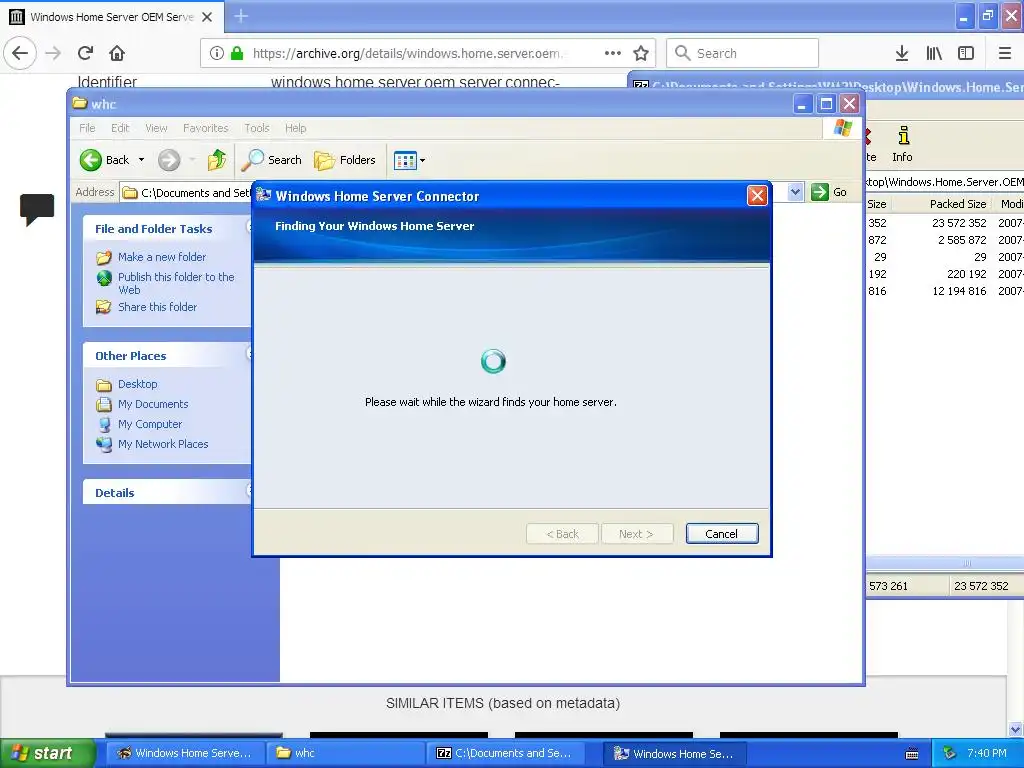The height and width of the screenshot is (768, 1024).
Task: Switch to Firefox Windows Home Serve taskbar button
Action: pos(185,753)
